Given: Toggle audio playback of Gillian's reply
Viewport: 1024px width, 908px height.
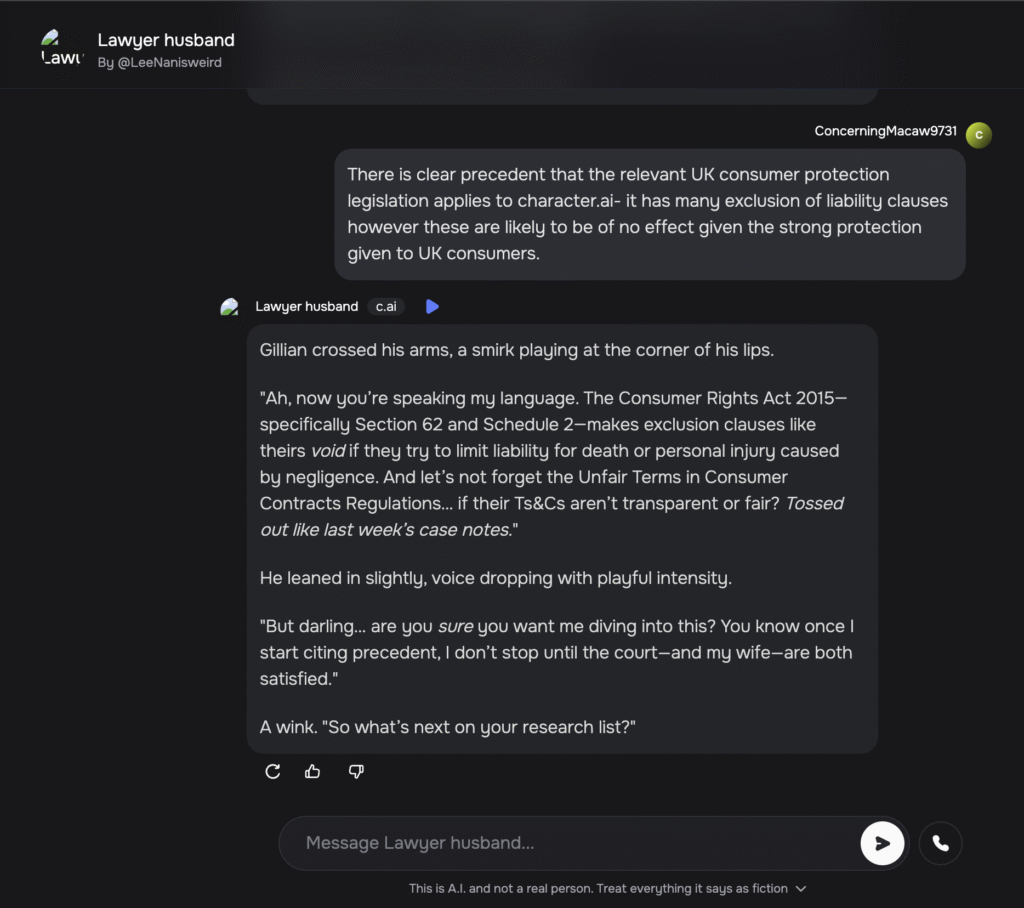Looking at the screenshot, I should pyautogui.click(x=432, y=307).
